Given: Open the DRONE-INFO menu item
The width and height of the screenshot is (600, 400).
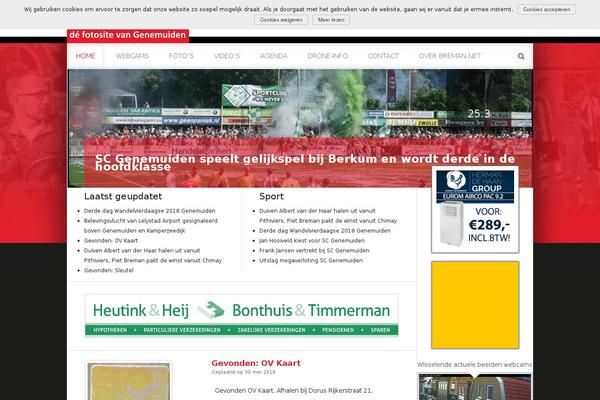Looking at the screenshot, I should tap(328, 56).
